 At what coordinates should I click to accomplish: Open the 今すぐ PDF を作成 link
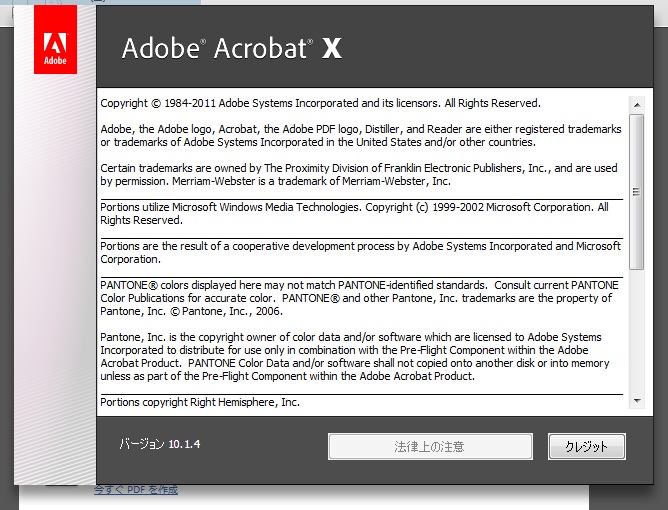pyautogui.click(x=136, y=490)
